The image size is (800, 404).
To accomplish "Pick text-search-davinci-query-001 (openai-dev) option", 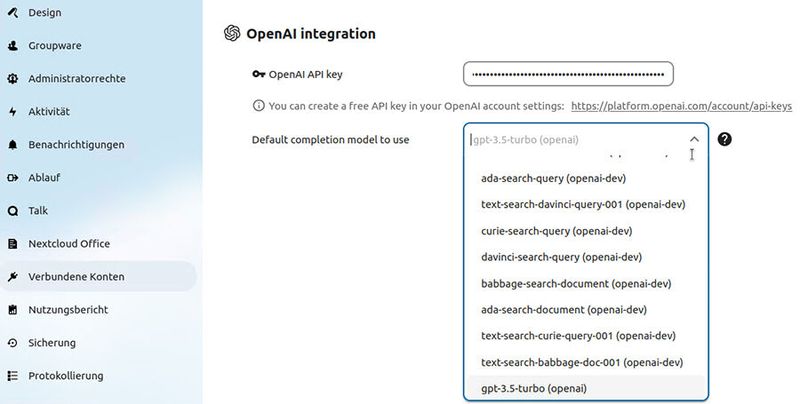I will pos(582,205).
